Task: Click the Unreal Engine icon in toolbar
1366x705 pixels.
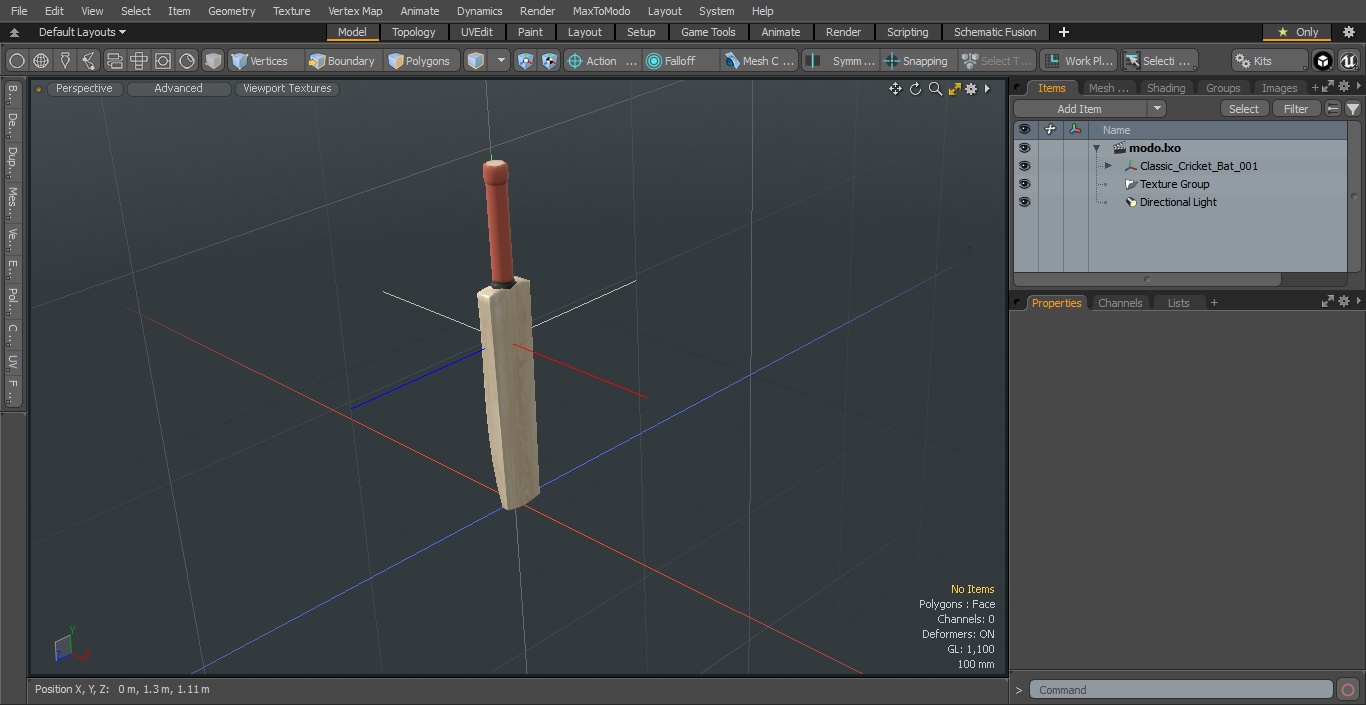Action: 1348,61
